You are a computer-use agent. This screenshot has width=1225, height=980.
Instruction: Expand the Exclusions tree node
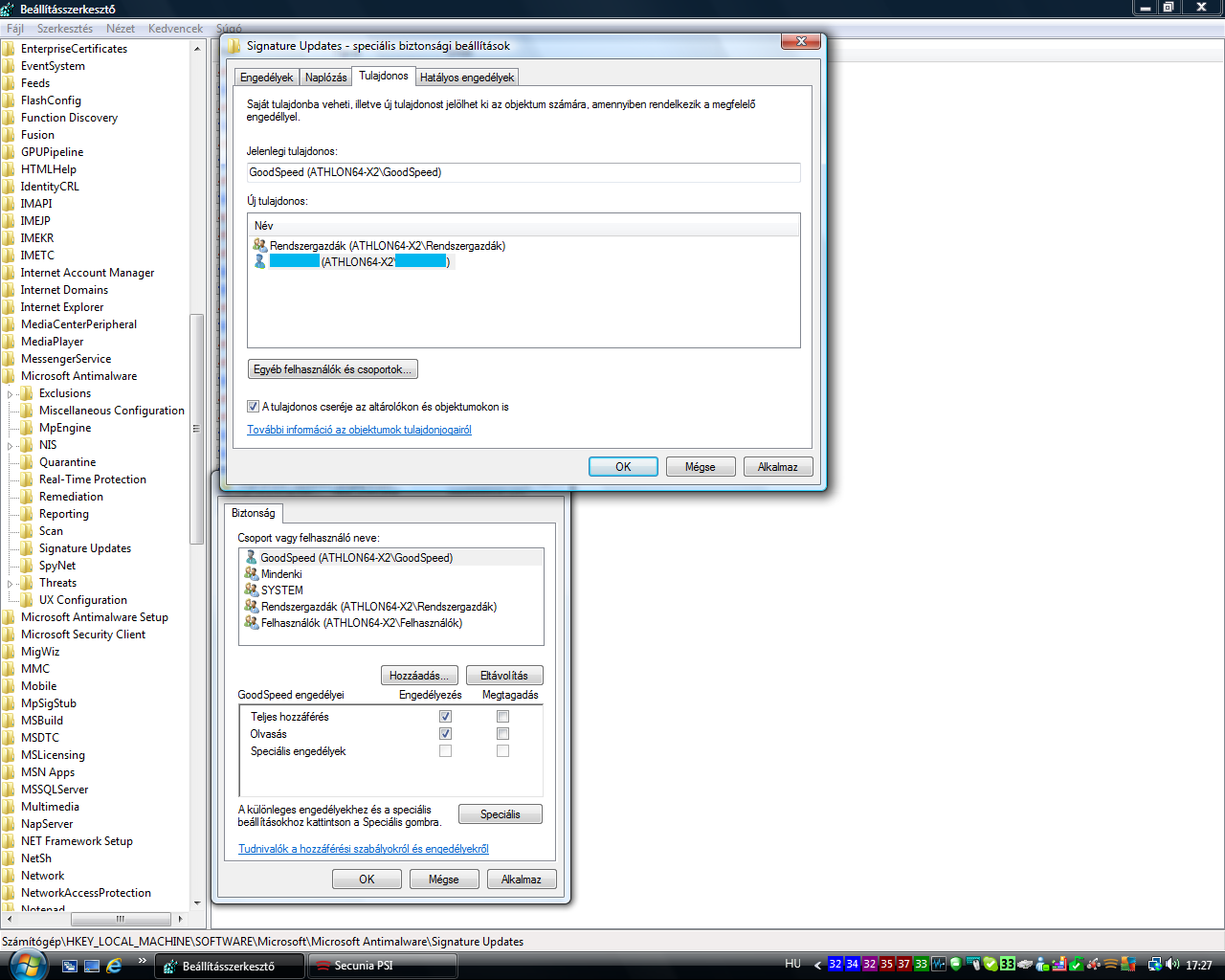click(x=11, y=393)
